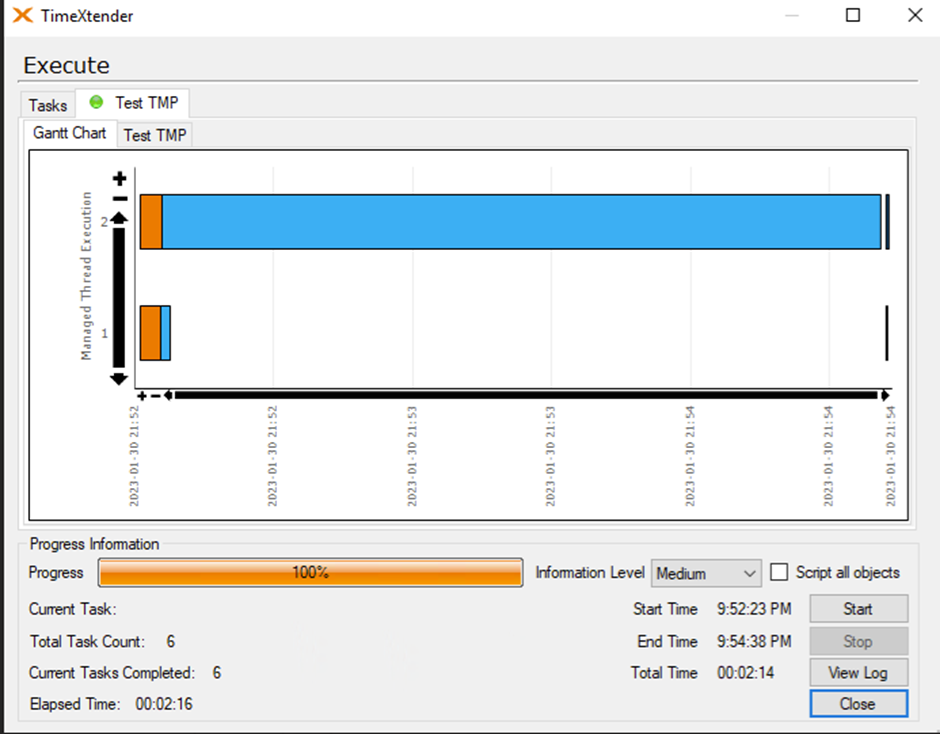The image size is (940, 734).
Task: Click the up arrow of vertical scroller
Action: click(119, 218)
